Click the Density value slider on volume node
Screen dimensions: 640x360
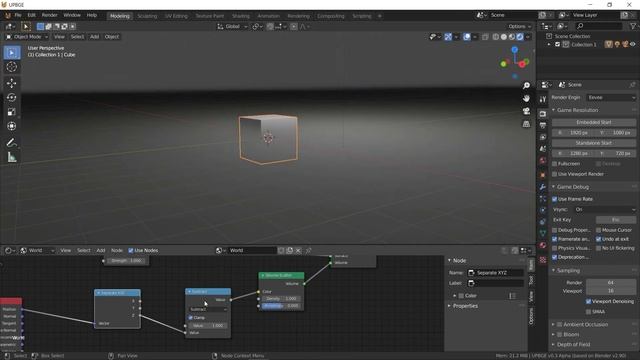point(281,299)
